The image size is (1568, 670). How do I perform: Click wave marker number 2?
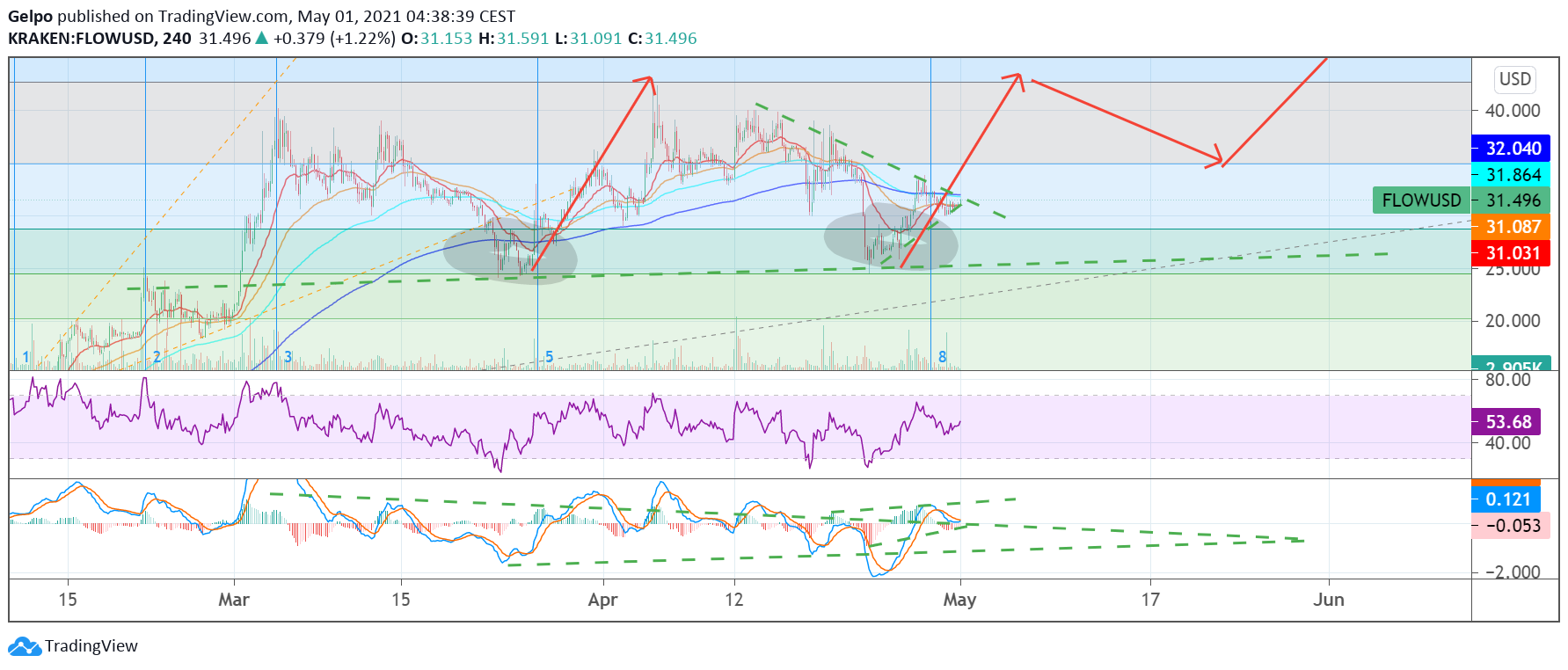pyautogui.click(x=157, y=357)
